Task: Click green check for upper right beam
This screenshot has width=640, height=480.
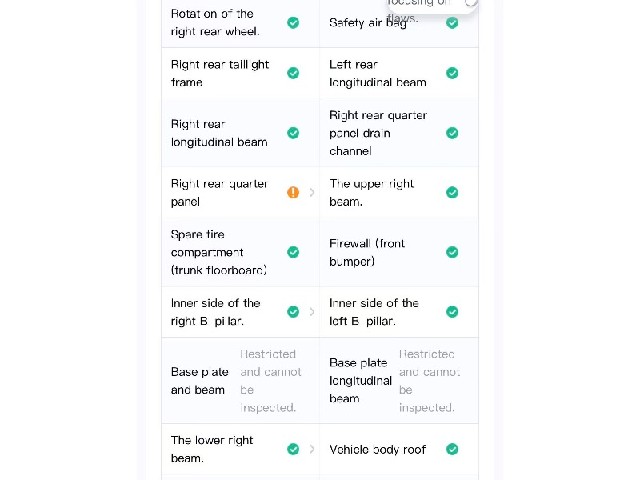Action: point(452,192)
